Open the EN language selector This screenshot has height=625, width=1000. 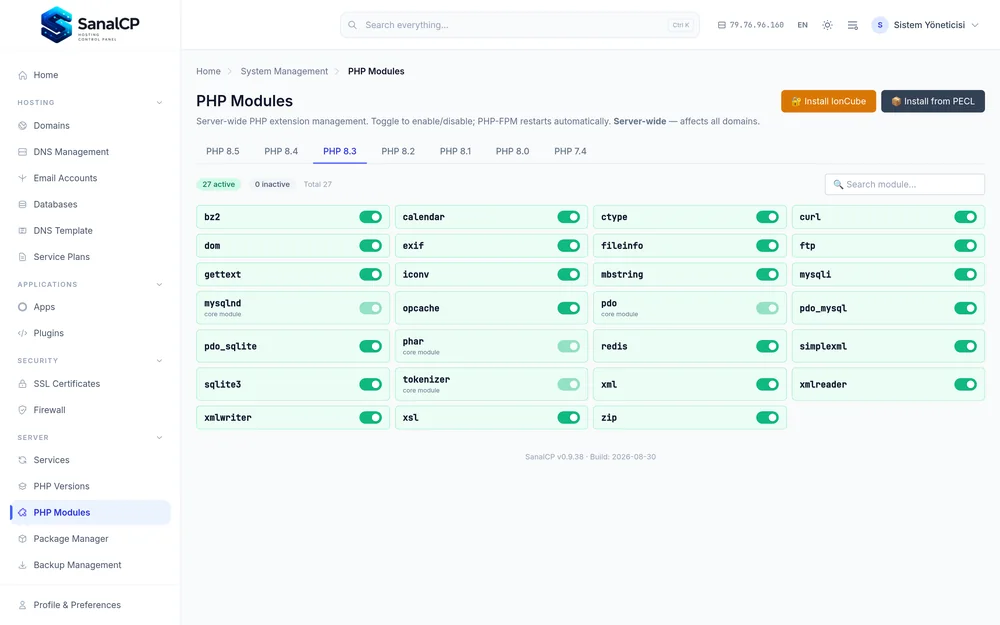(802, 25)
